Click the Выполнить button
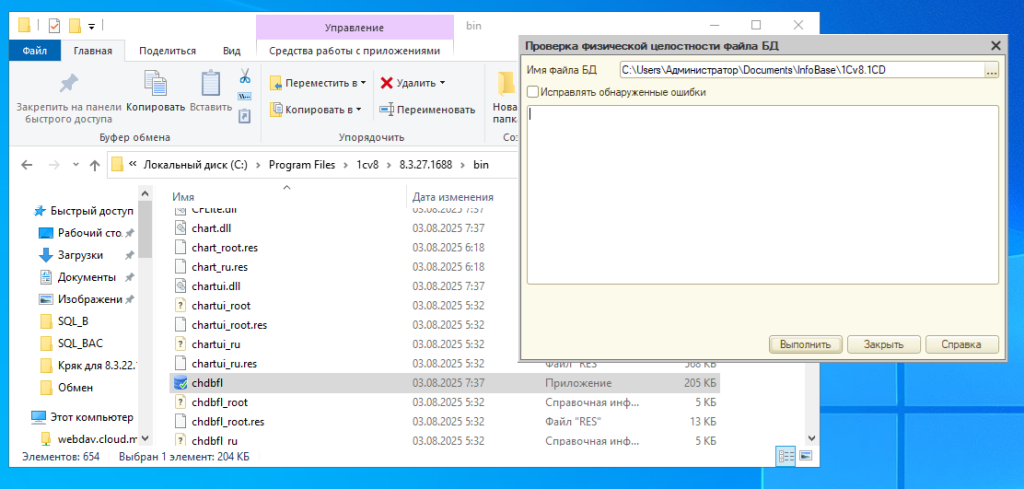 click(805, 344)
